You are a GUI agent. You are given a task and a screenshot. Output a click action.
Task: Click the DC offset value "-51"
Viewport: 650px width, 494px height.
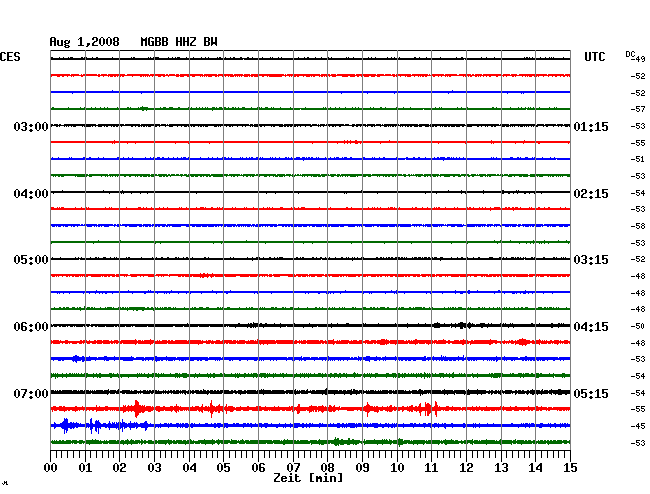638,159
